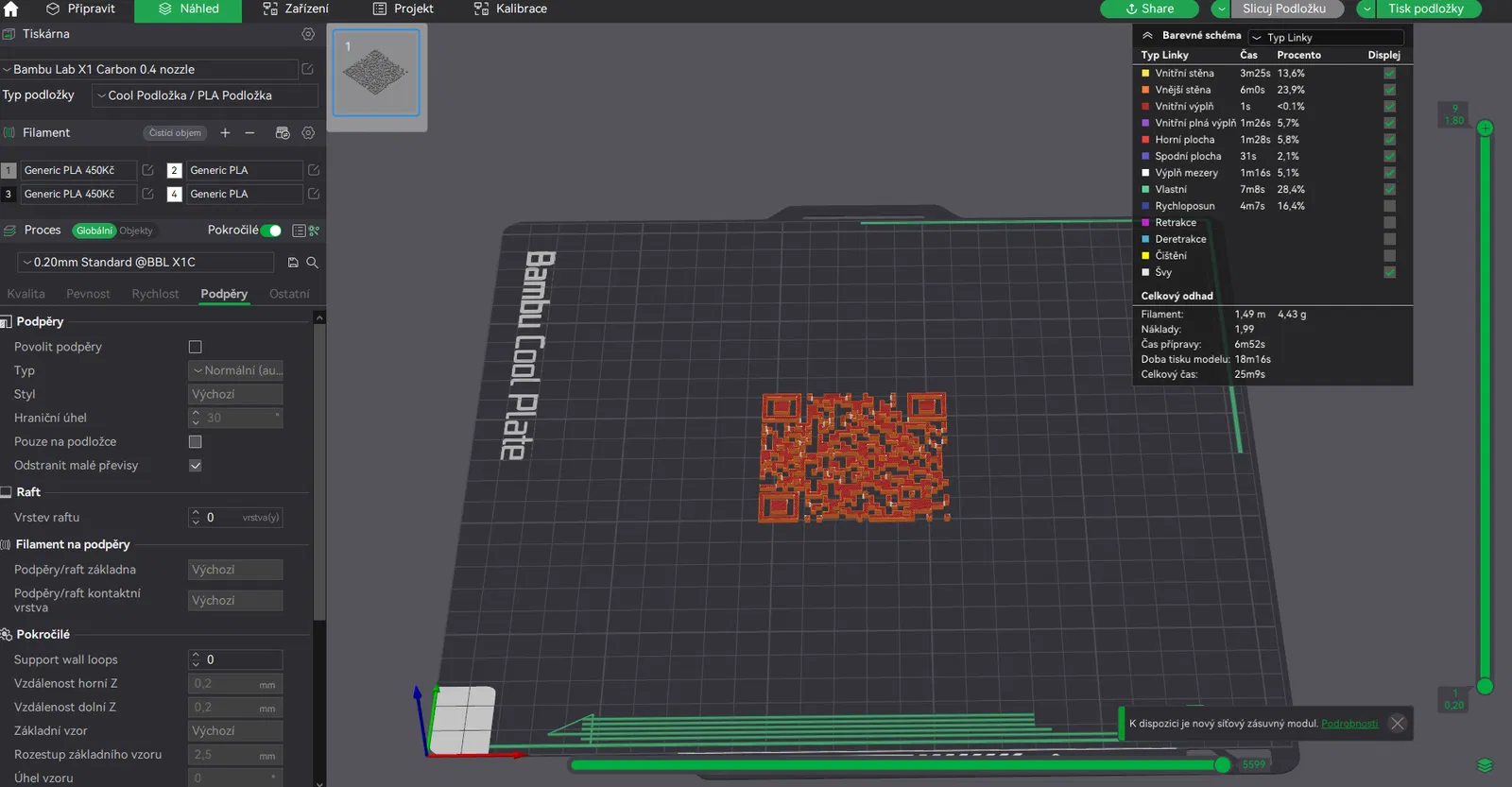
Task: Open the support Typ dropdown
Action: pyautogui.click(x=235, y=370)
